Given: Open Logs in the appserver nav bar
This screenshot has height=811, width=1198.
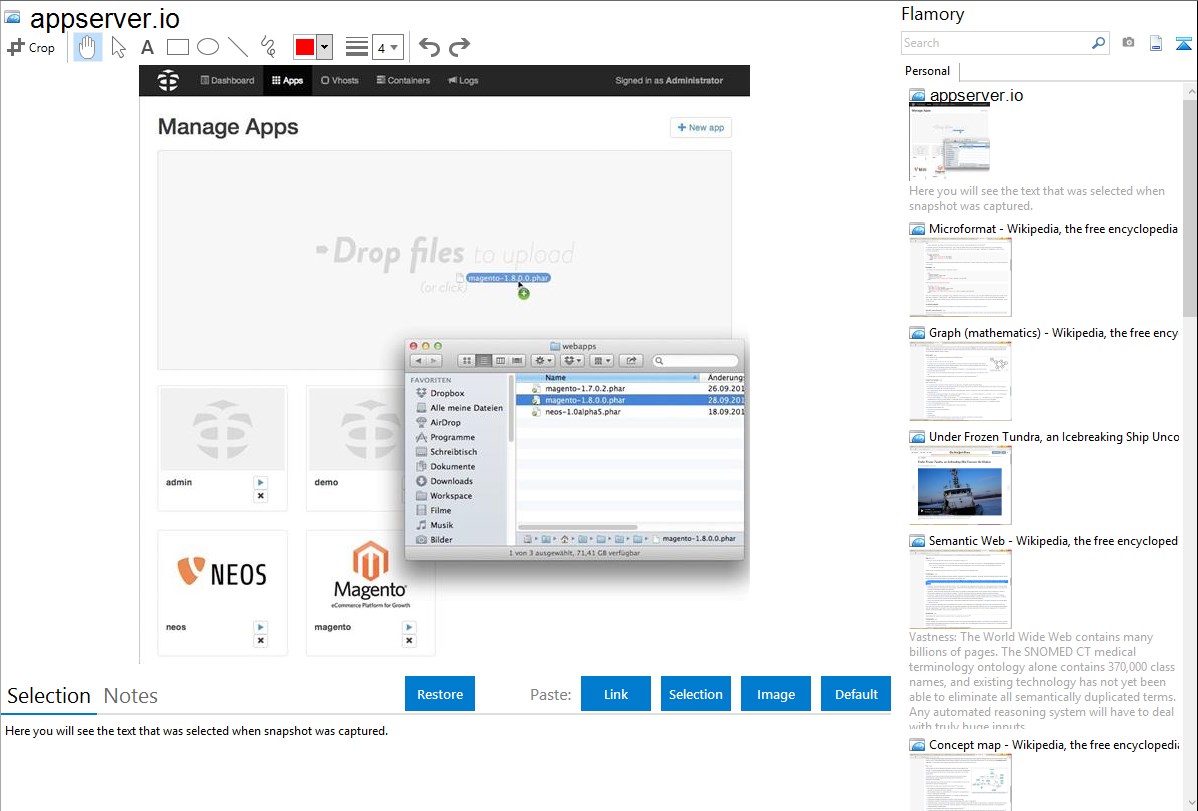Looking at the screenshot, I should click(x=463, y=80).
